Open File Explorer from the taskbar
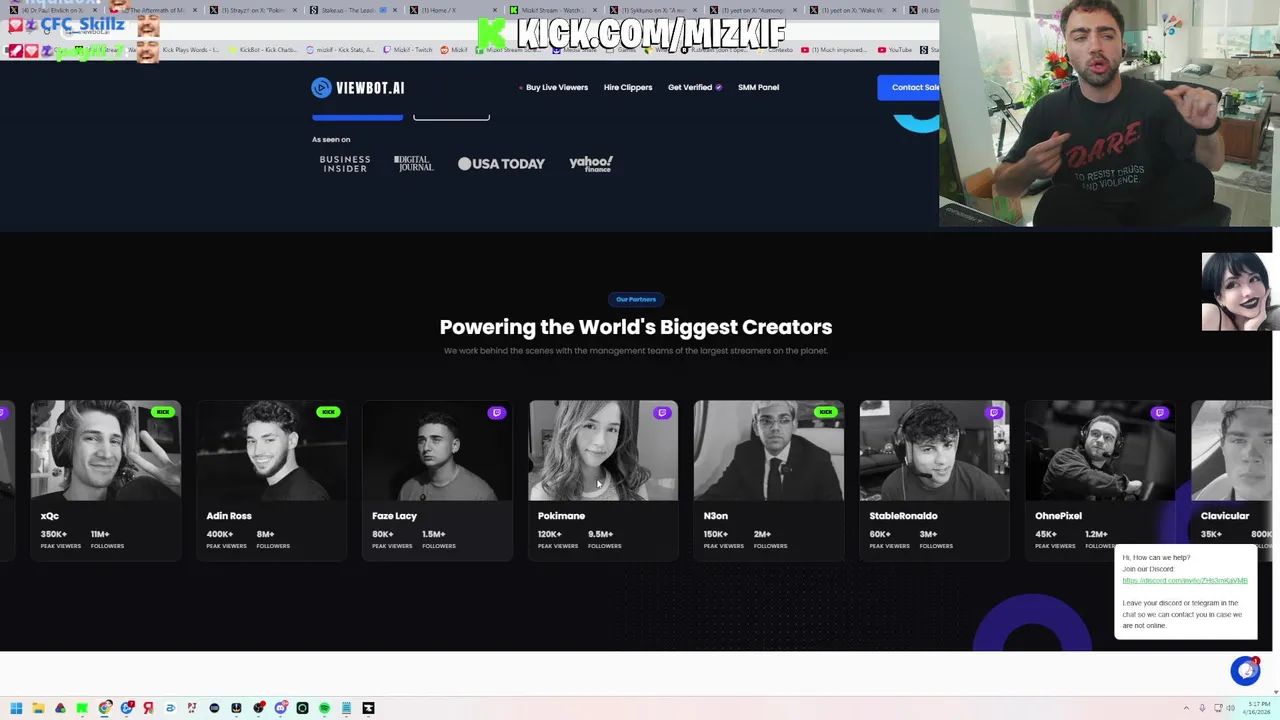 pos(38,708)
